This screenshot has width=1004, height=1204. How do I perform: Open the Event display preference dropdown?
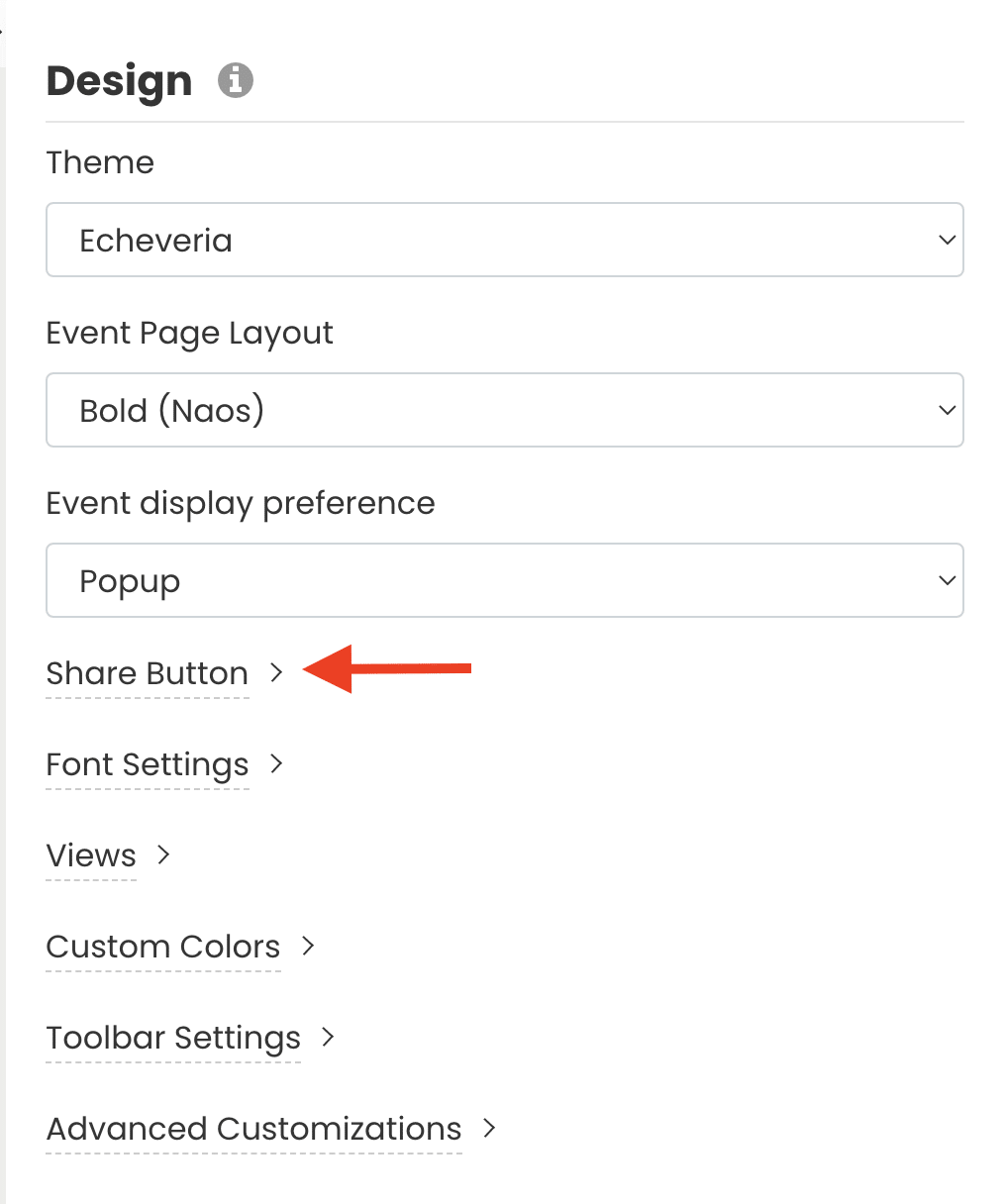pyautogui.click(x=505, y=580)
